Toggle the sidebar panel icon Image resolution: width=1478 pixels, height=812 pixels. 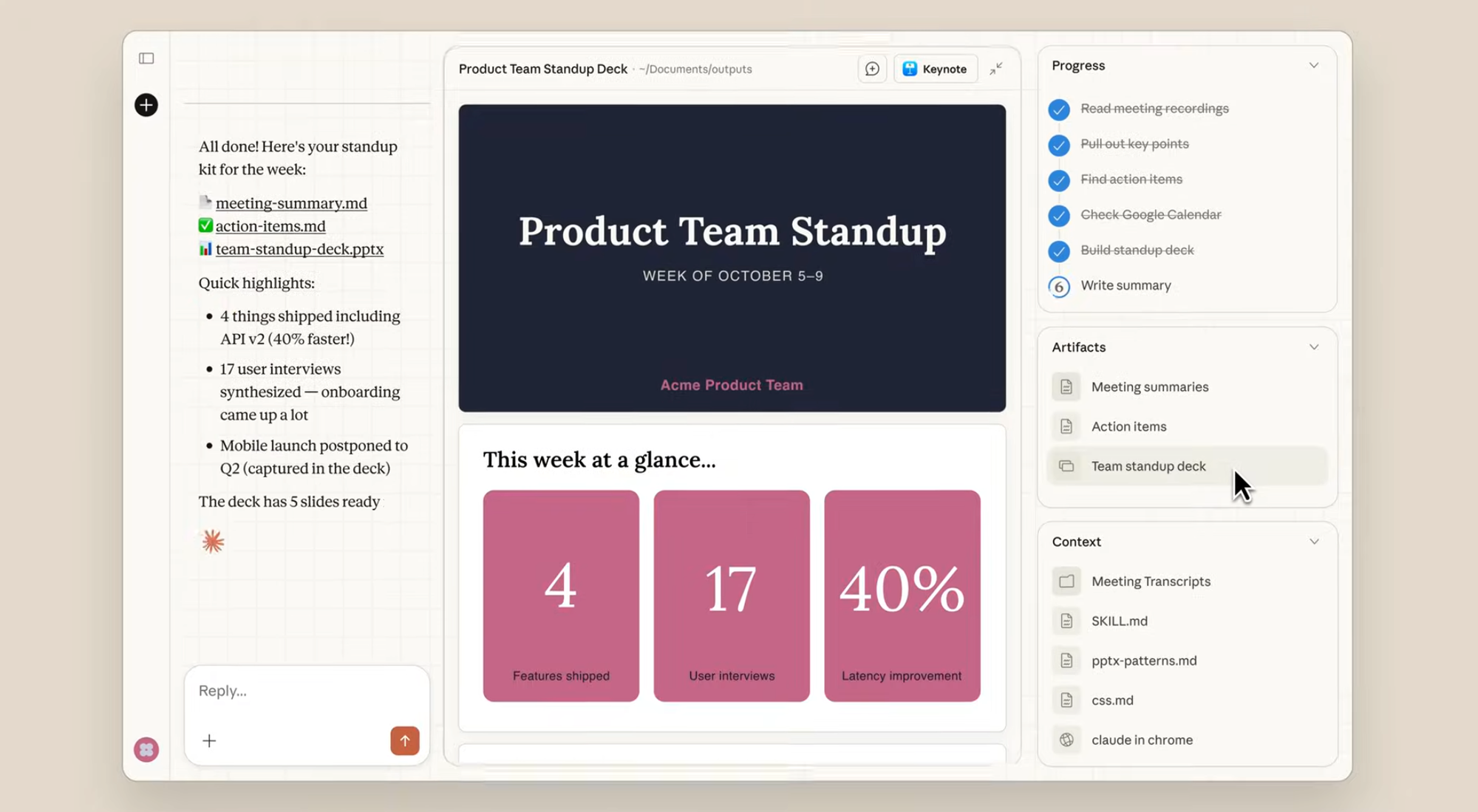click(x=146, y=58)
